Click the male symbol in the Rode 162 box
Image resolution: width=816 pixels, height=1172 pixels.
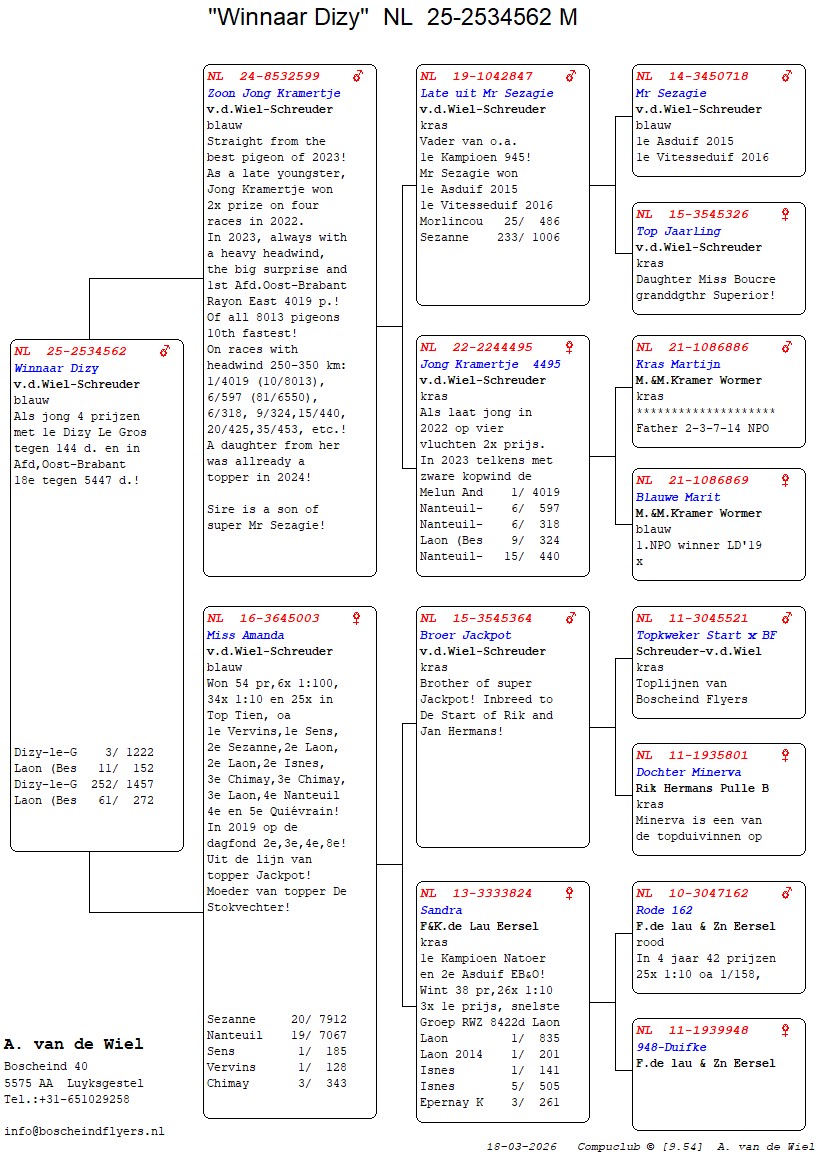(786, 893)
